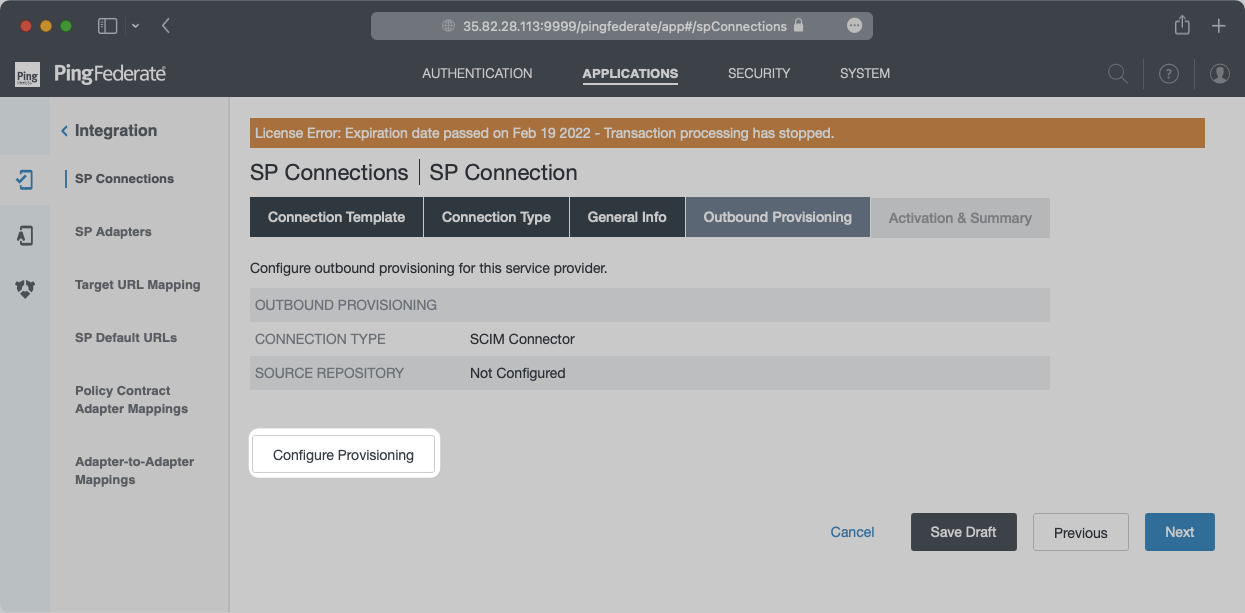Open a new browser tab

[x=1218, y=26]
